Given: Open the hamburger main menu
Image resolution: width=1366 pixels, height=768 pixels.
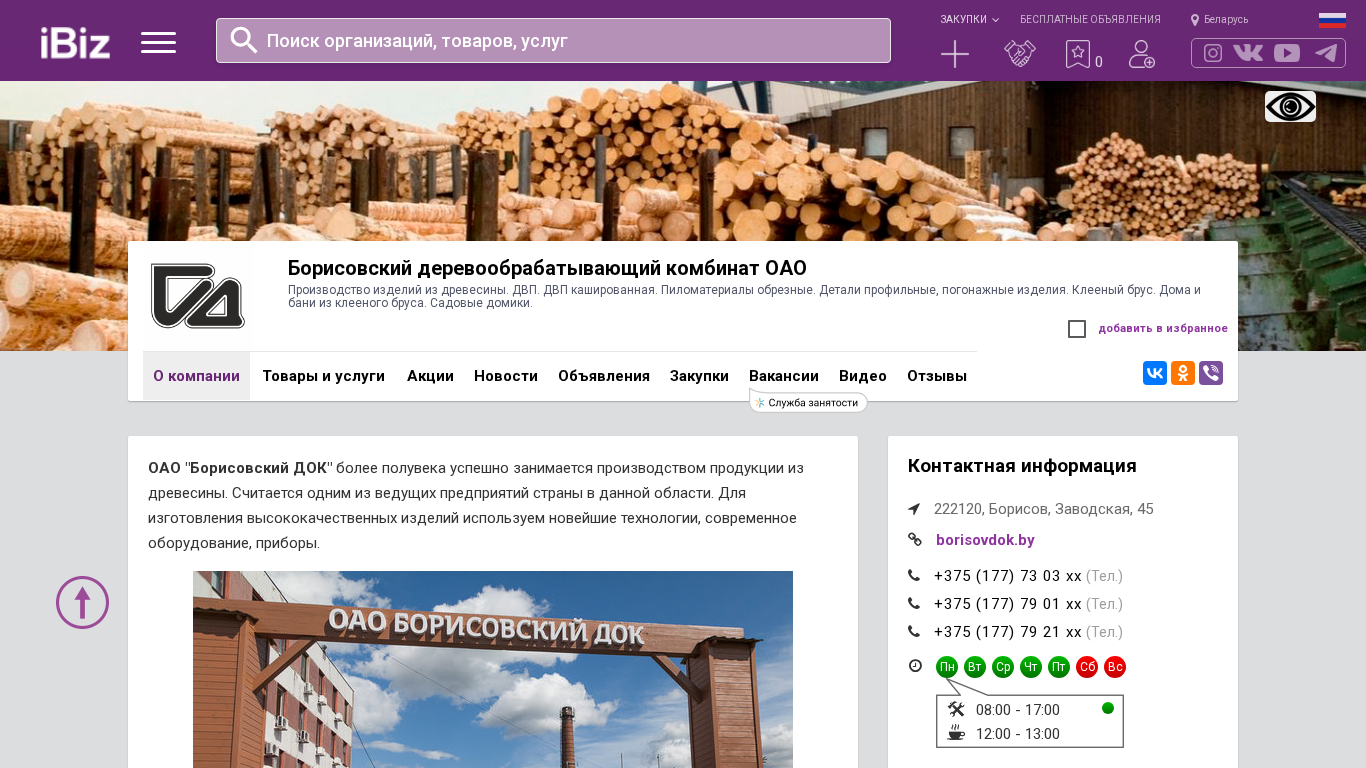Looking at the screenshot, I should coord(158,42).
